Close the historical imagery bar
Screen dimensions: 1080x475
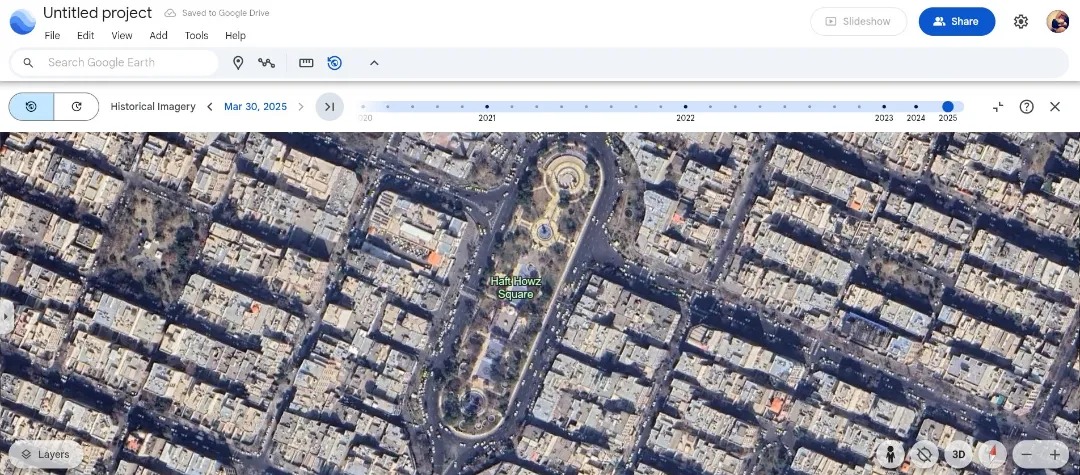click(1055, 107)
